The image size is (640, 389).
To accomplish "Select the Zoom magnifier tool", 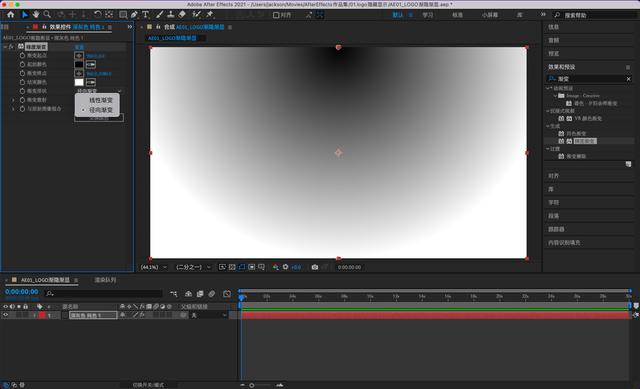I will tap(47, 15).
